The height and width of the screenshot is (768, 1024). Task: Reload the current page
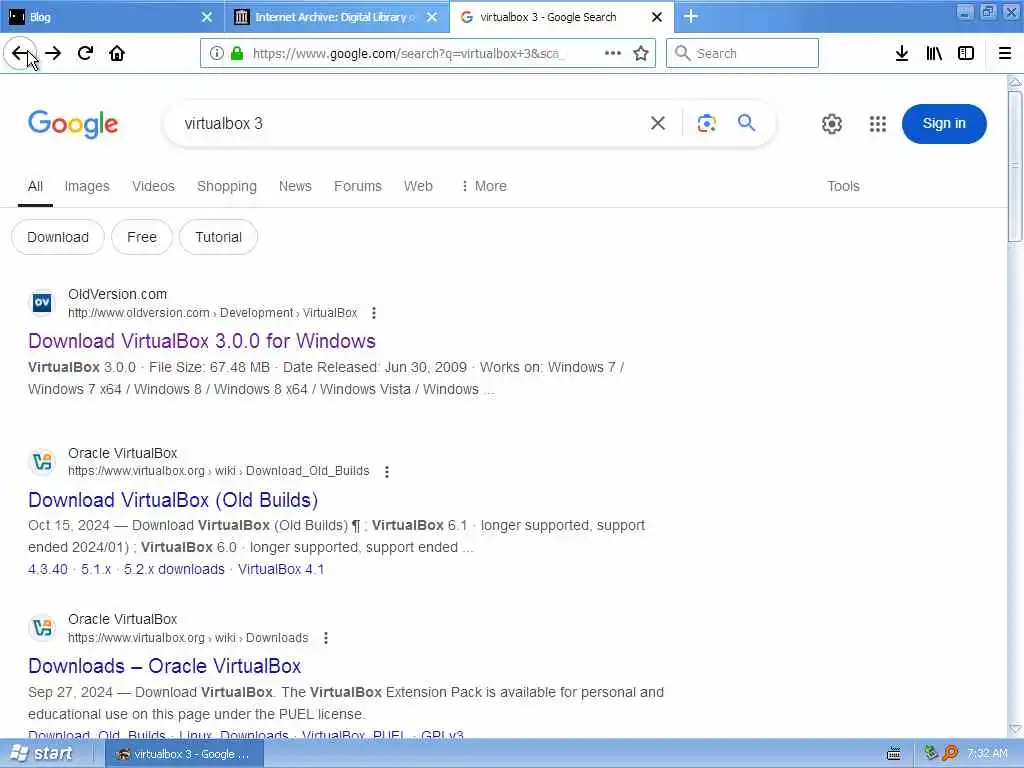(x=85, y=54)
